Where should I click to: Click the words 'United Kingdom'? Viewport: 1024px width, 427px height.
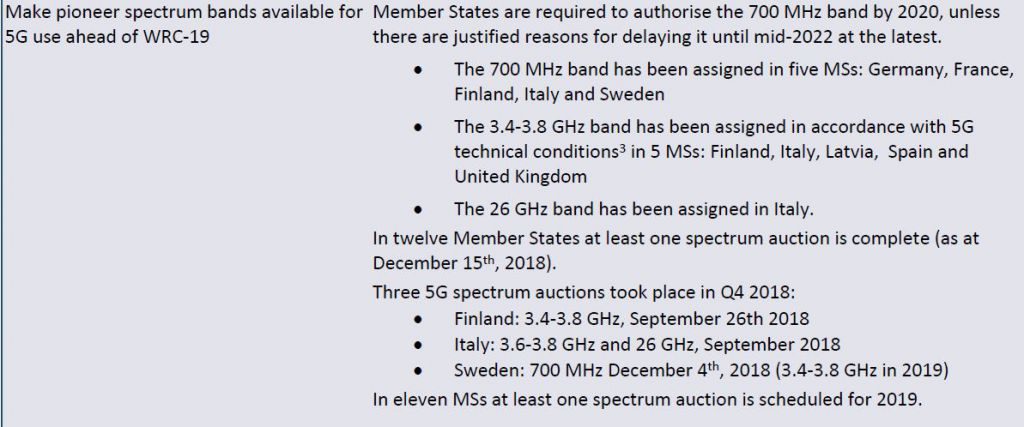pos(520,176)
